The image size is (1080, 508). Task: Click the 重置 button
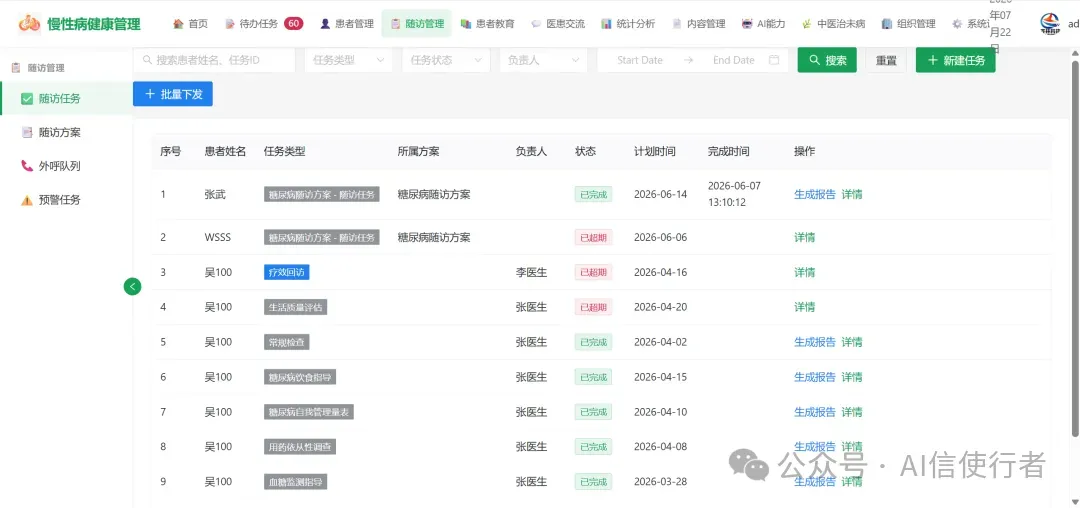886,60
